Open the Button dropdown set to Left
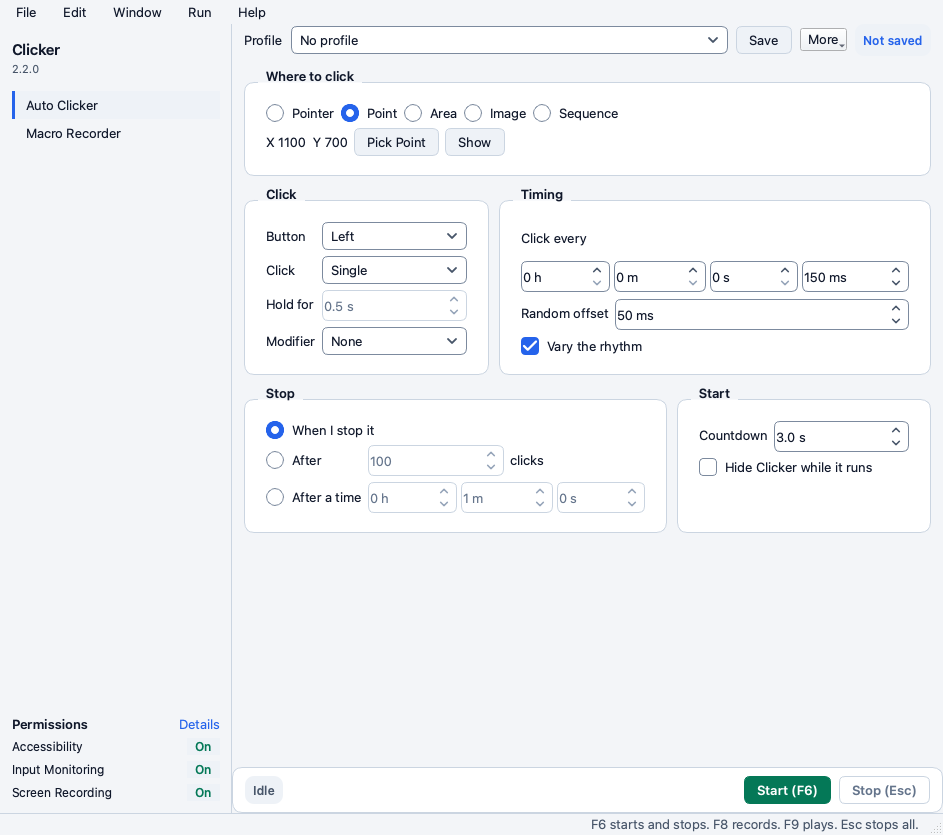This screenshot has height=835, width=943. (x=394, y=236)
